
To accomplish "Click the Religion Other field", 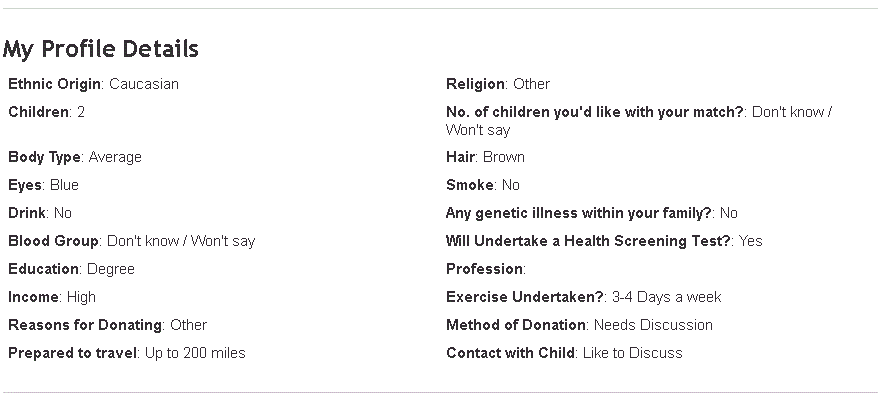I will tap(498, 84).
